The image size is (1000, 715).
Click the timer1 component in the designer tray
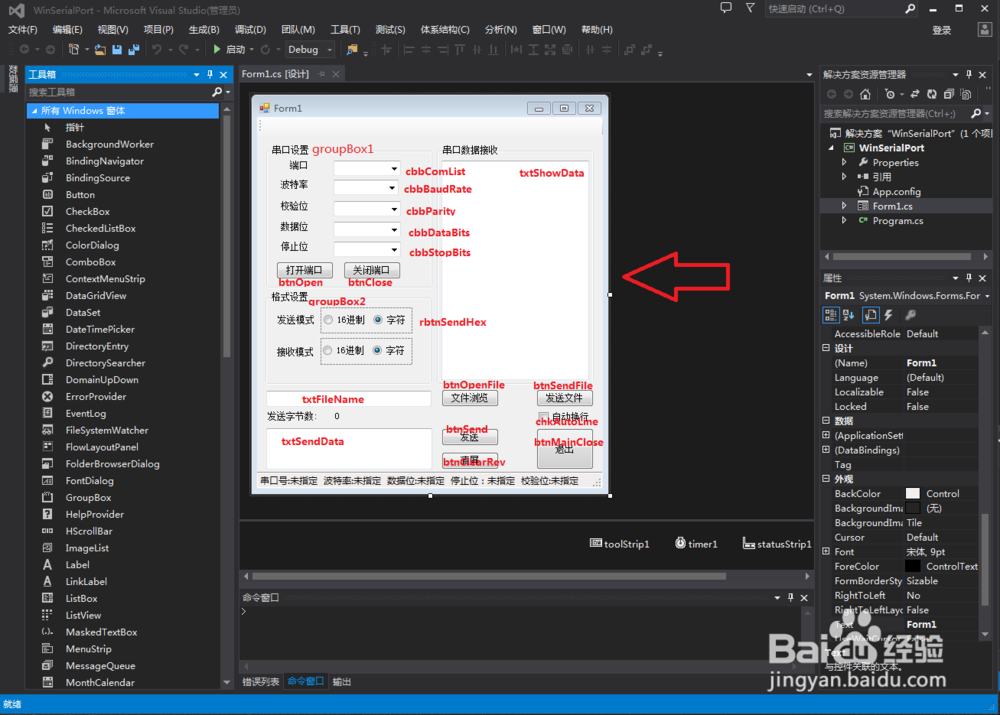pos(696,544)
